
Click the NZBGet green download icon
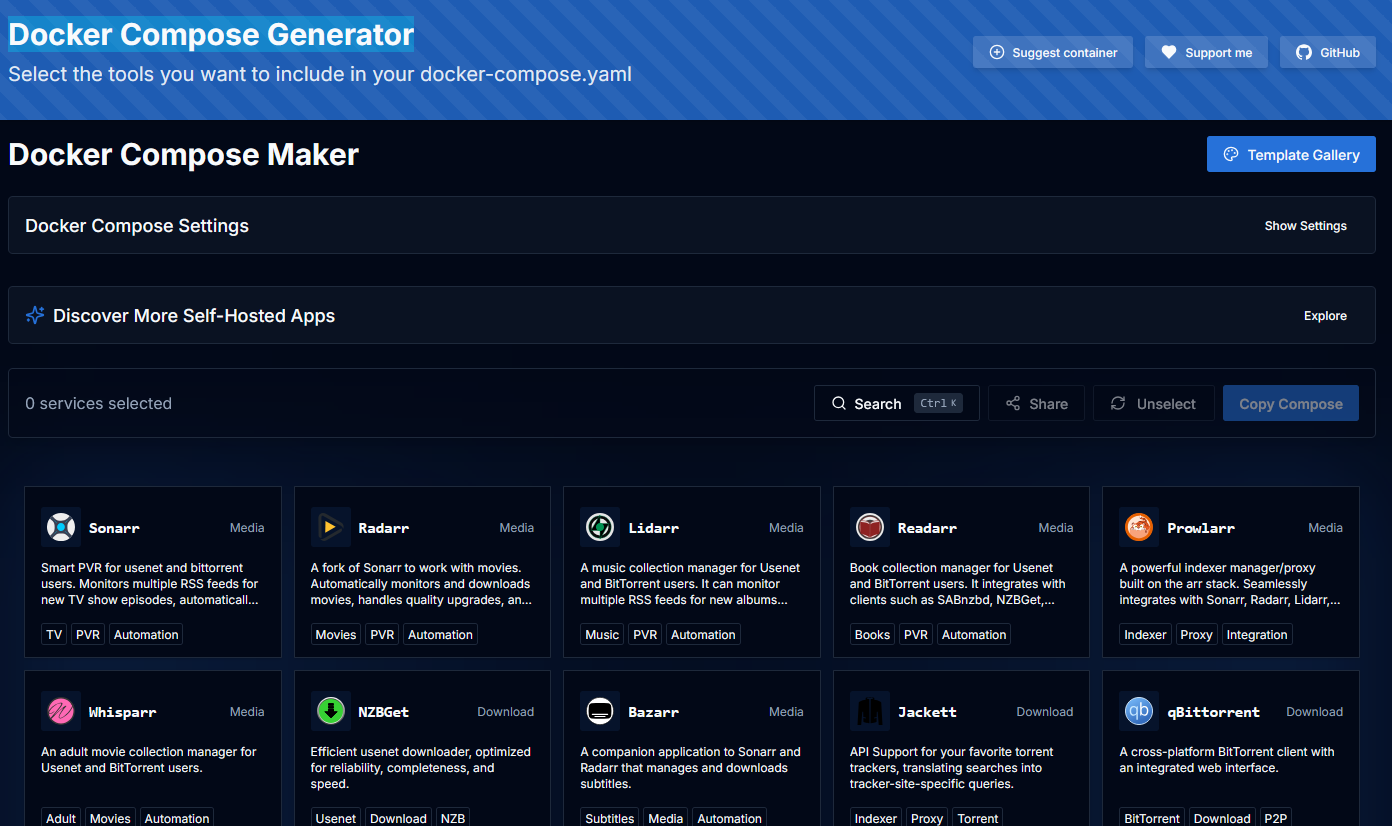[331, 711]
